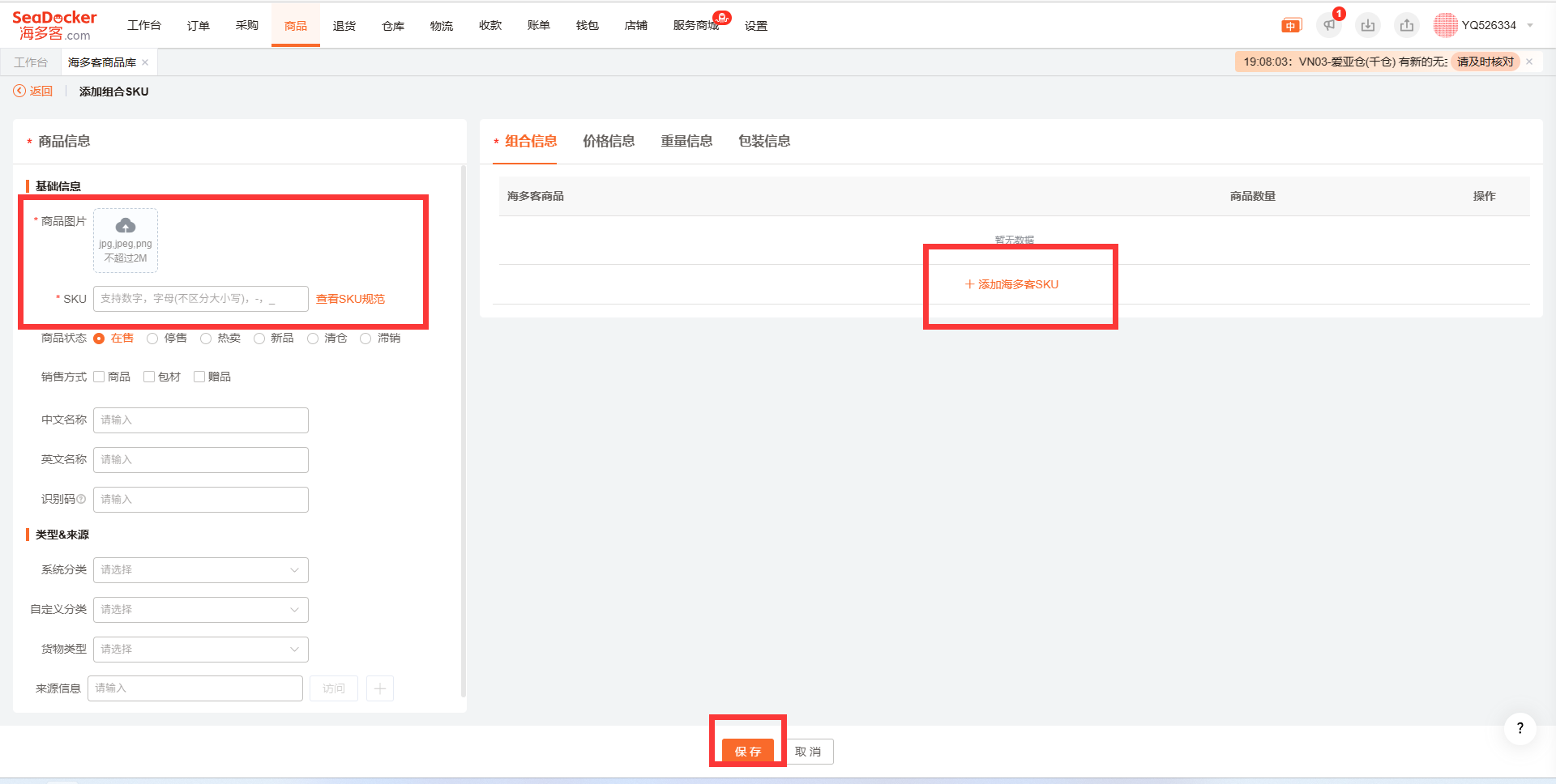The image size is (1556, 784).
Task: Expand the 货物类型 select box
Action: (200, 650)
